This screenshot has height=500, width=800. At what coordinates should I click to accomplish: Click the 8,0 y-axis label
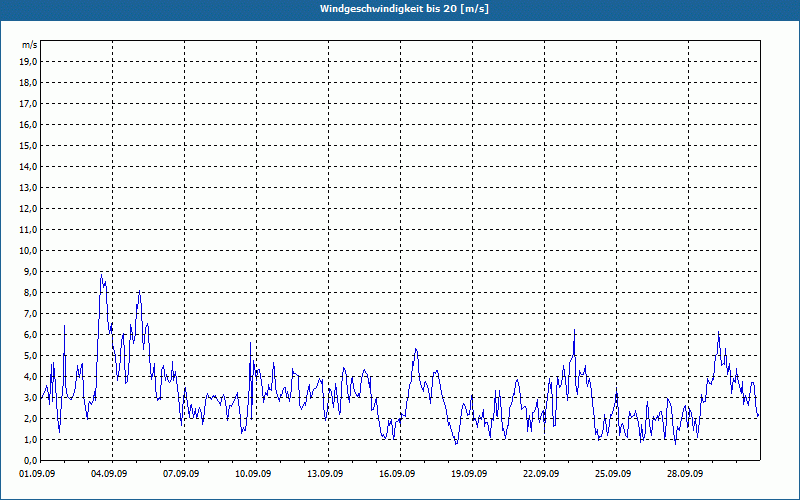30,292
